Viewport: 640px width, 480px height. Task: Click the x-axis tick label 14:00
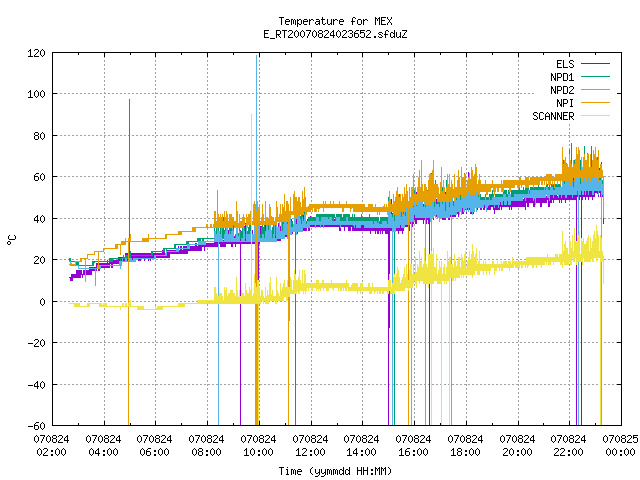coord(361,452)
